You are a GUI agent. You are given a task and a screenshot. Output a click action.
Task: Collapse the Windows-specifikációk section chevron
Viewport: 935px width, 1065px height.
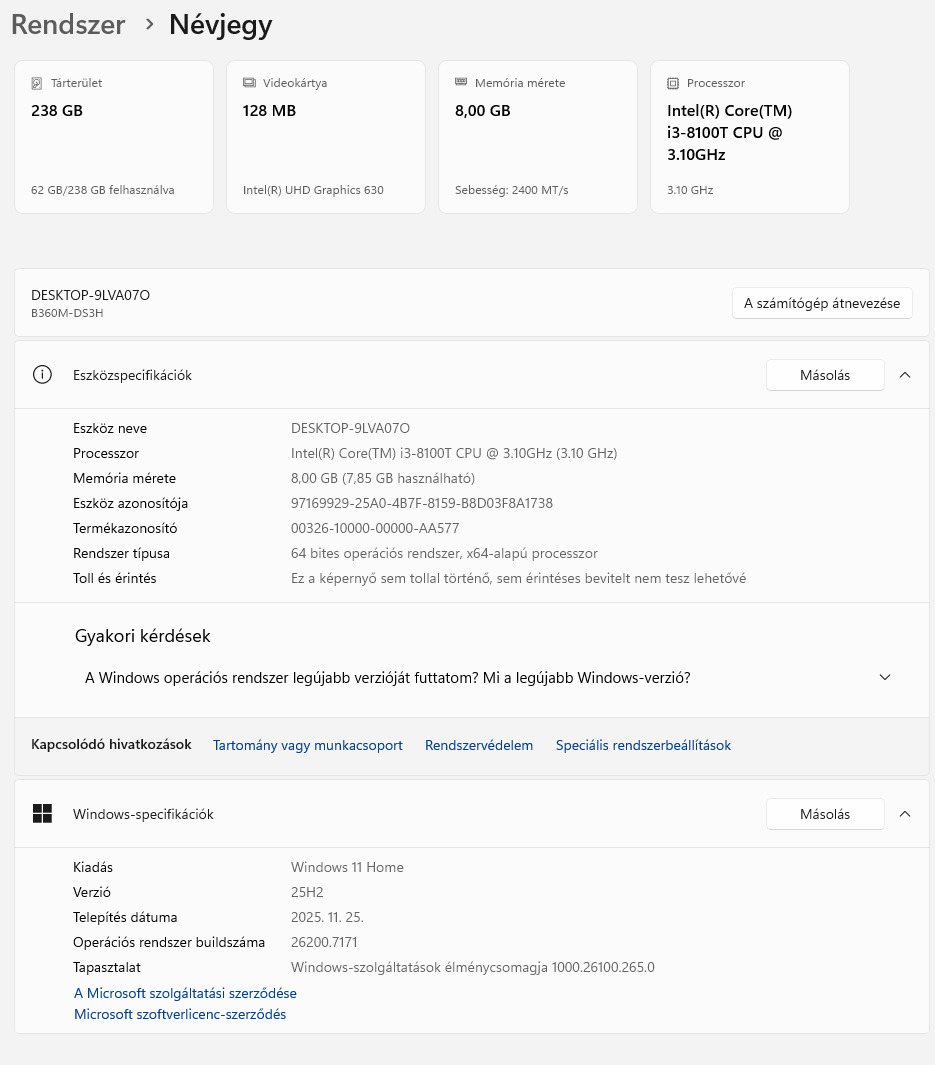[905, 814]
